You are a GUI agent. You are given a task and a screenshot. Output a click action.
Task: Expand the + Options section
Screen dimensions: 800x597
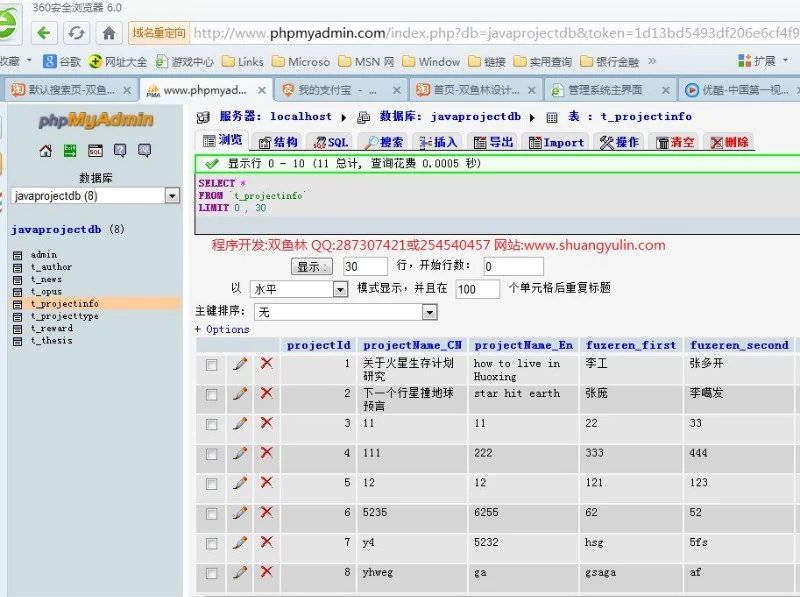[x=222, y=330]
